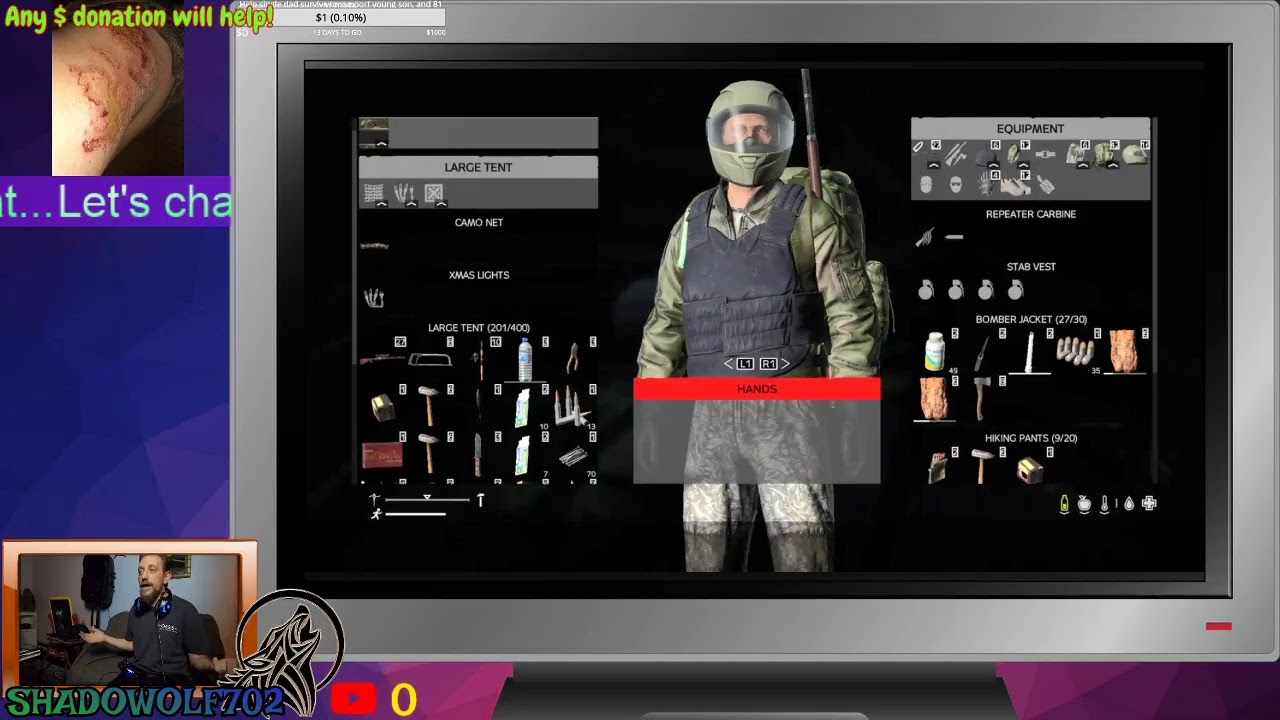Expand the cap slot chevron in Equipment
The image size is (1280, 720).
[993, 165]
